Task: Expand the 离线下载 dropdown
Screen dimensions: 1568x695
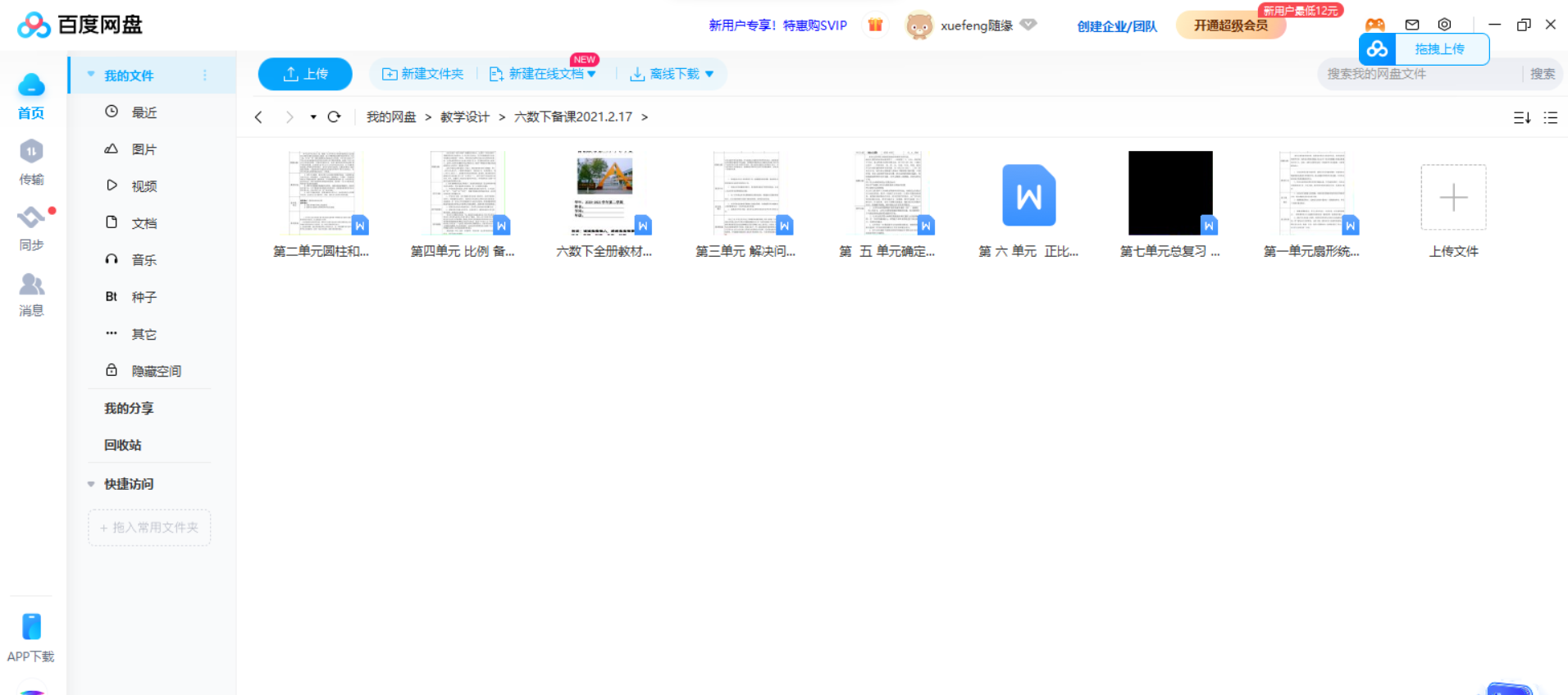Action: tap(709, 74)
